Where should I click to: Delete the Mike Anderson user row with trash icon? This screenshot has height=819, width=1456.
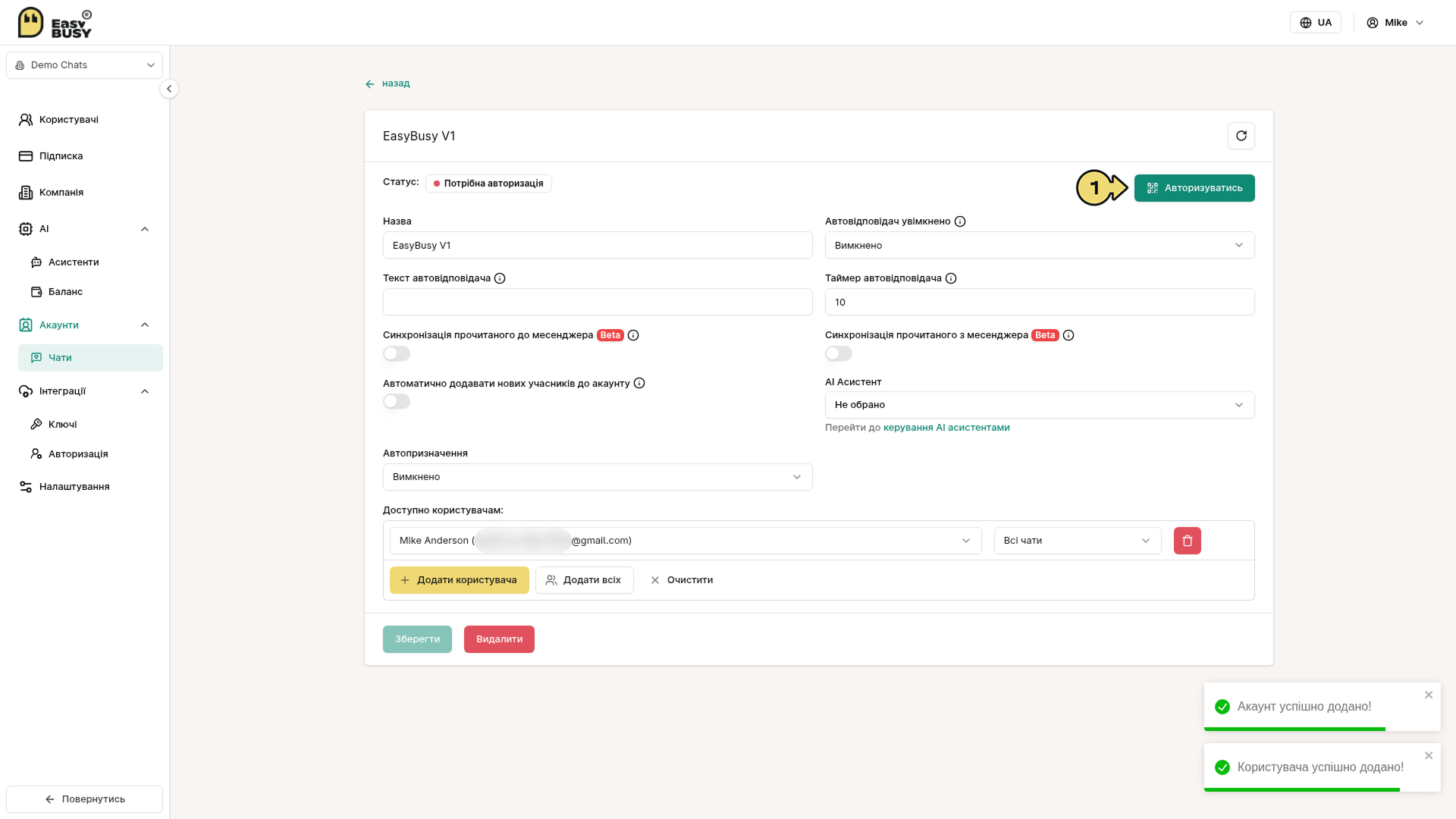pyautogui.click(x=1187, y=541)
